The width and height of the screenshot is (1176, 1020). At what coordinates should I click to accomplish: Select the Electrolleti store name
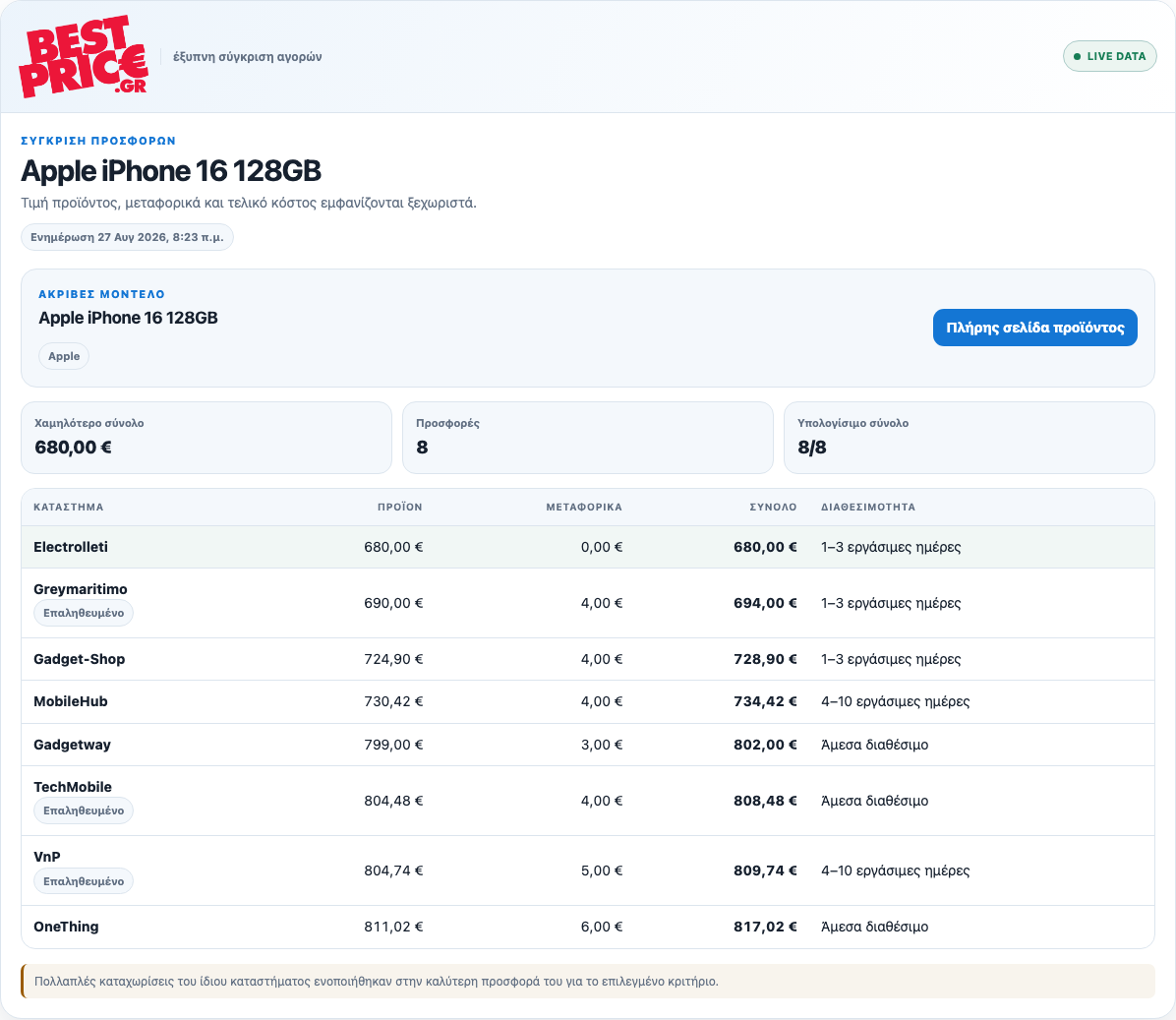point(71,547)
